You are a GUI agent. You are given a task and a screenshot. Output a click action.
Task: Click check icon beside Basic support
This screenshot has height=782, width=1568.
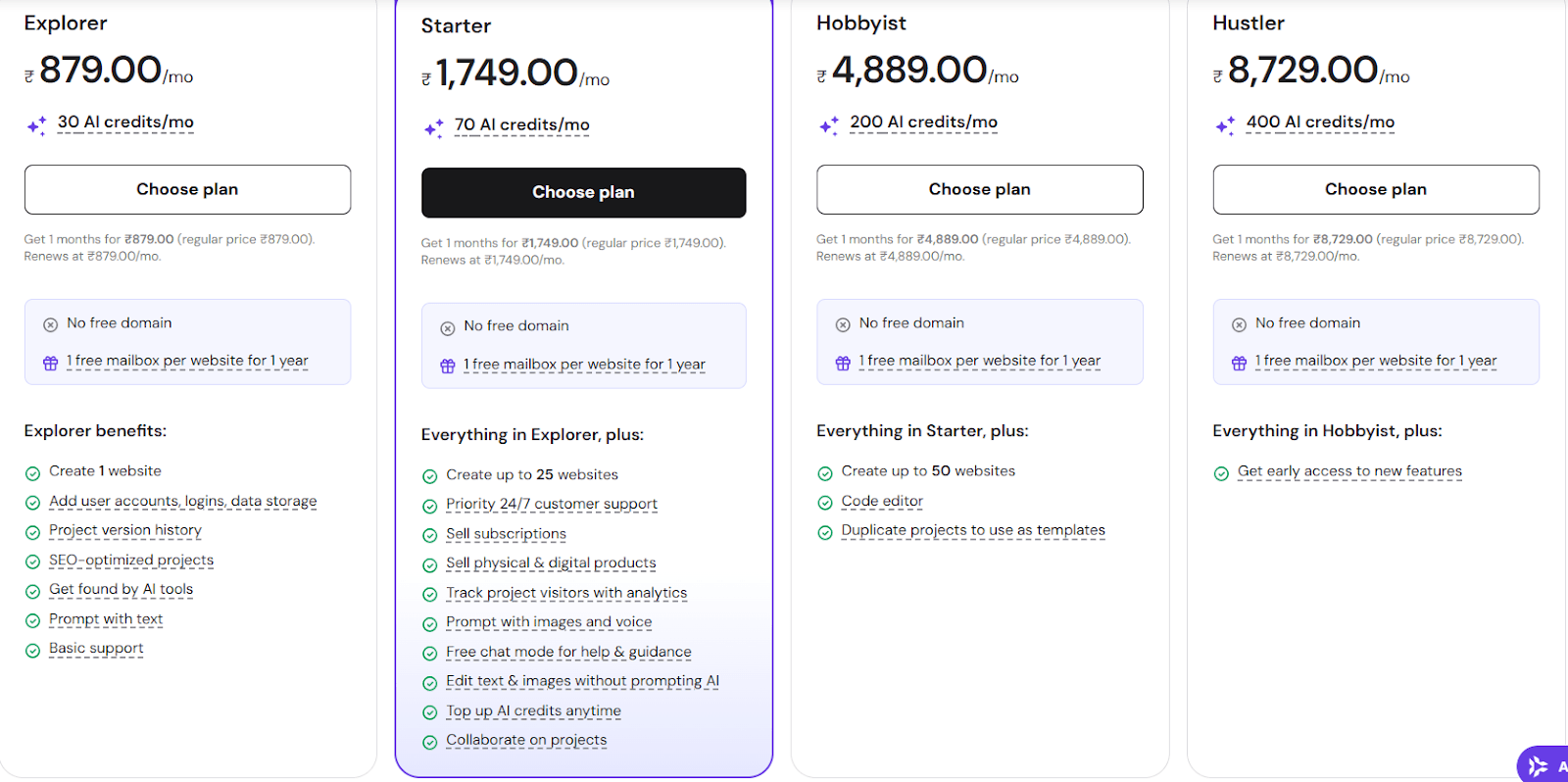tap(32, 651)
